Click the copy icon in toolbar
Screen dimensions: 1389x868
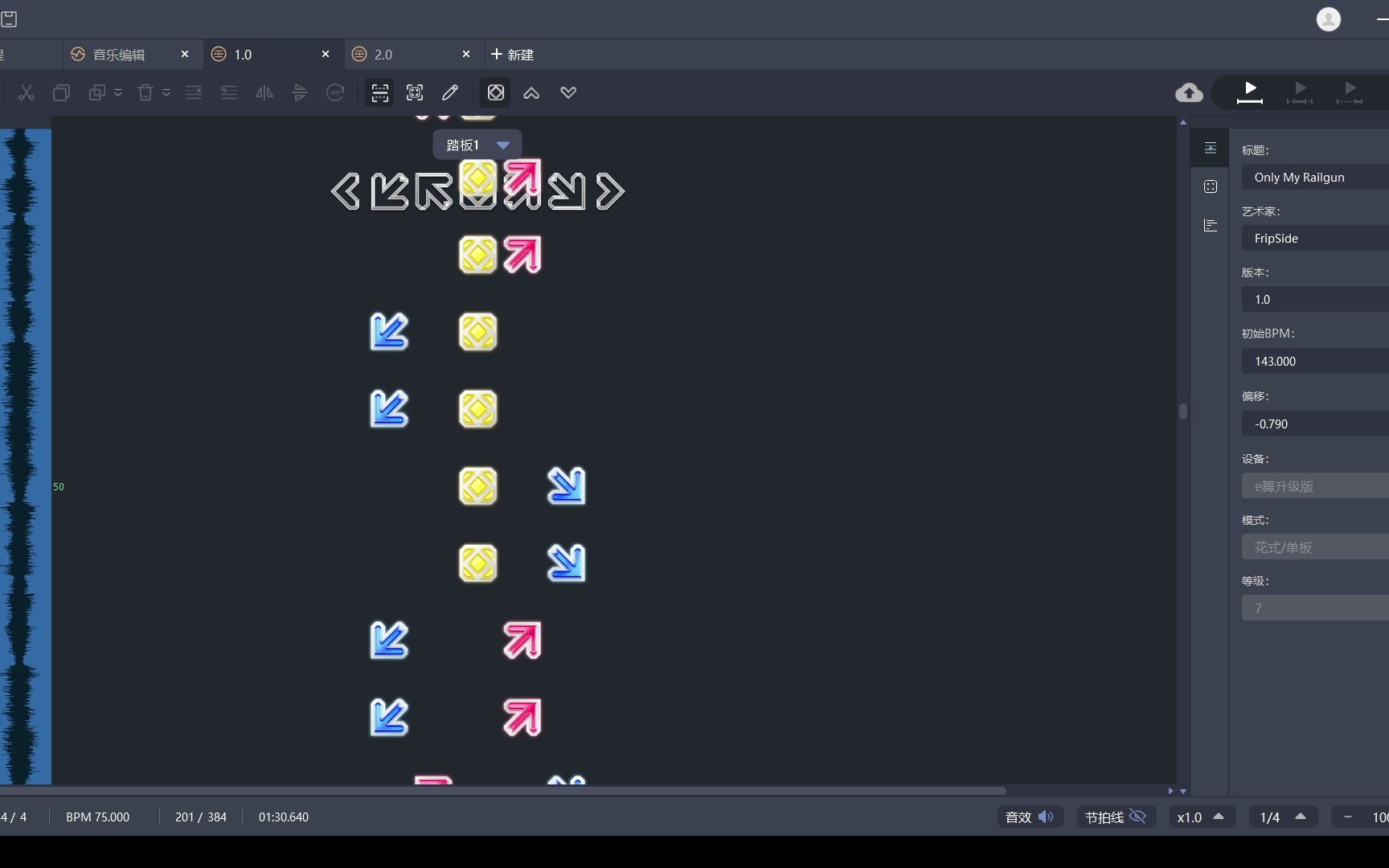(61, 92)
